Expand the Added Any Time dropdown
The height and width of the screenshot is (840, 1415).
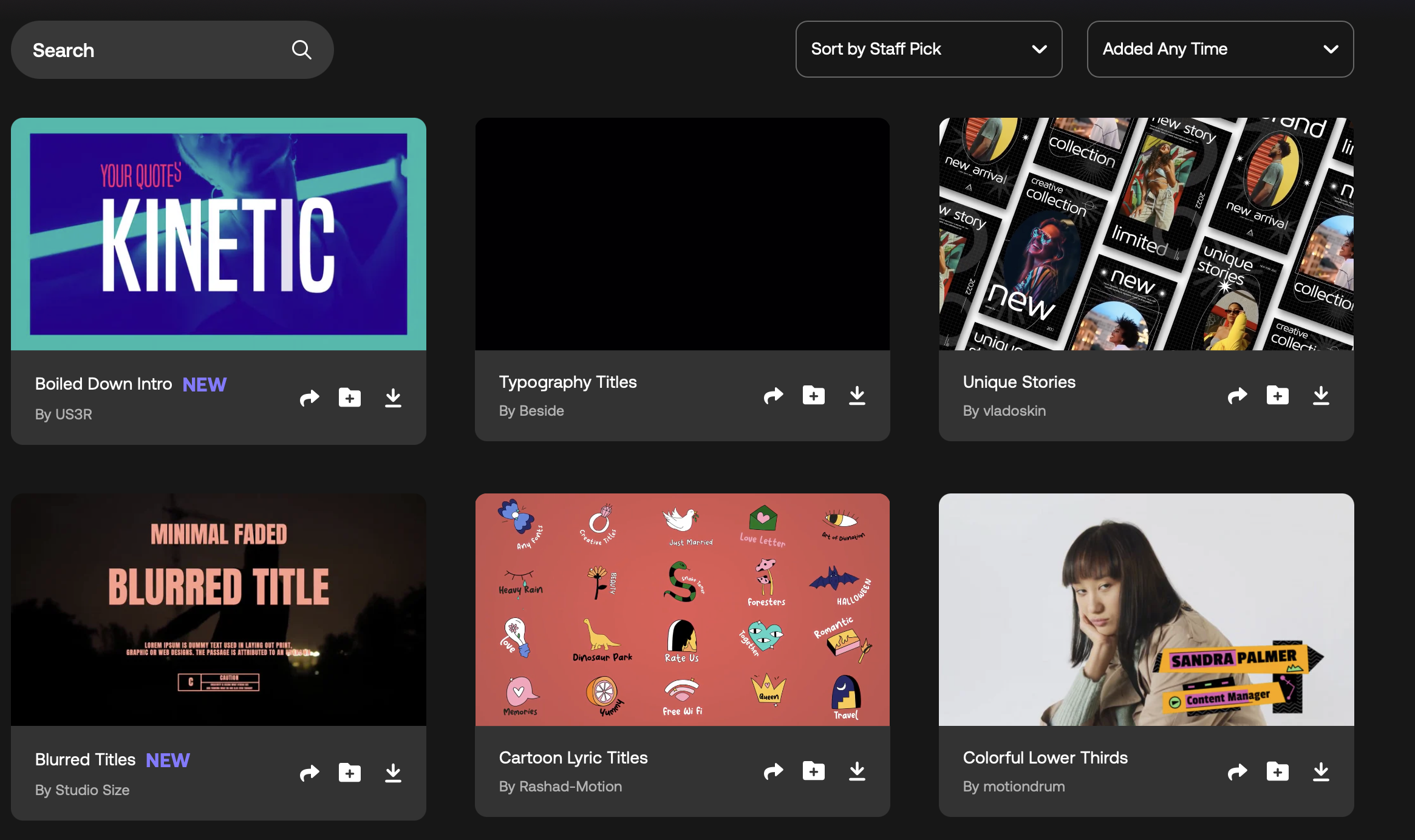(1219, 49)
